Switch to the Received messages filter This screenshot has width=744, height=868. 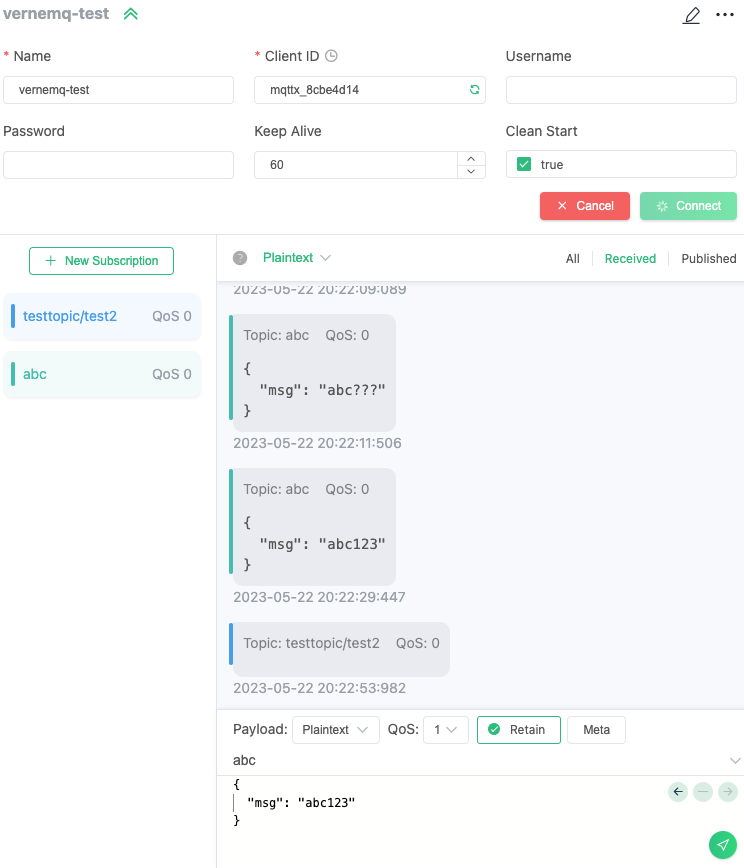[630, 259]
